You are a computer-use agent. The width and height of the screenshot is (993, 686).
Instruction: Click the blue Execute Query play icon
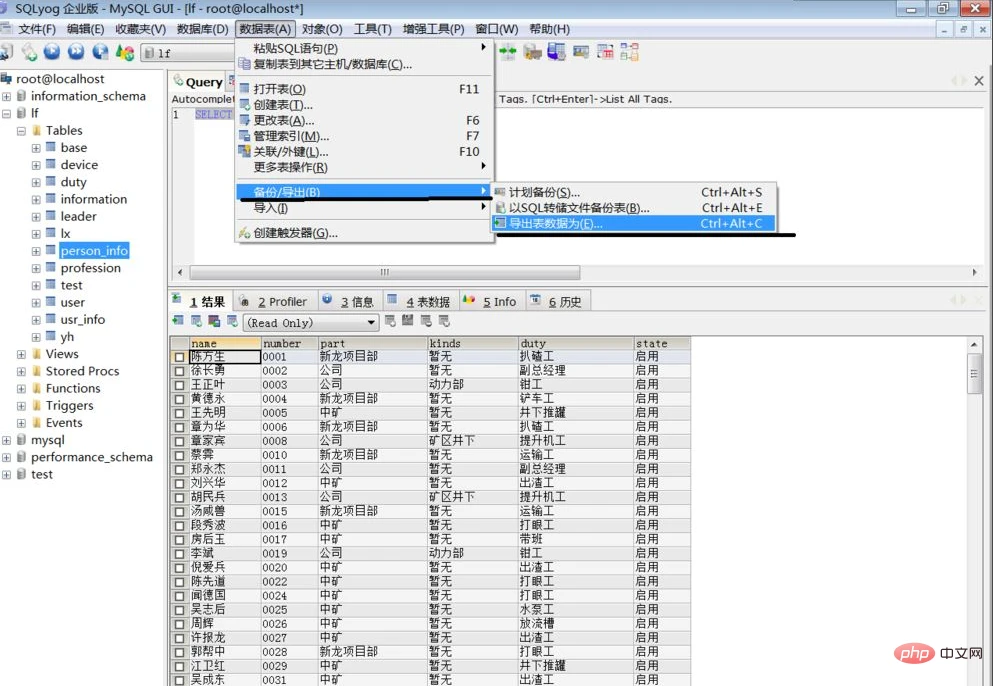[53, 52]
